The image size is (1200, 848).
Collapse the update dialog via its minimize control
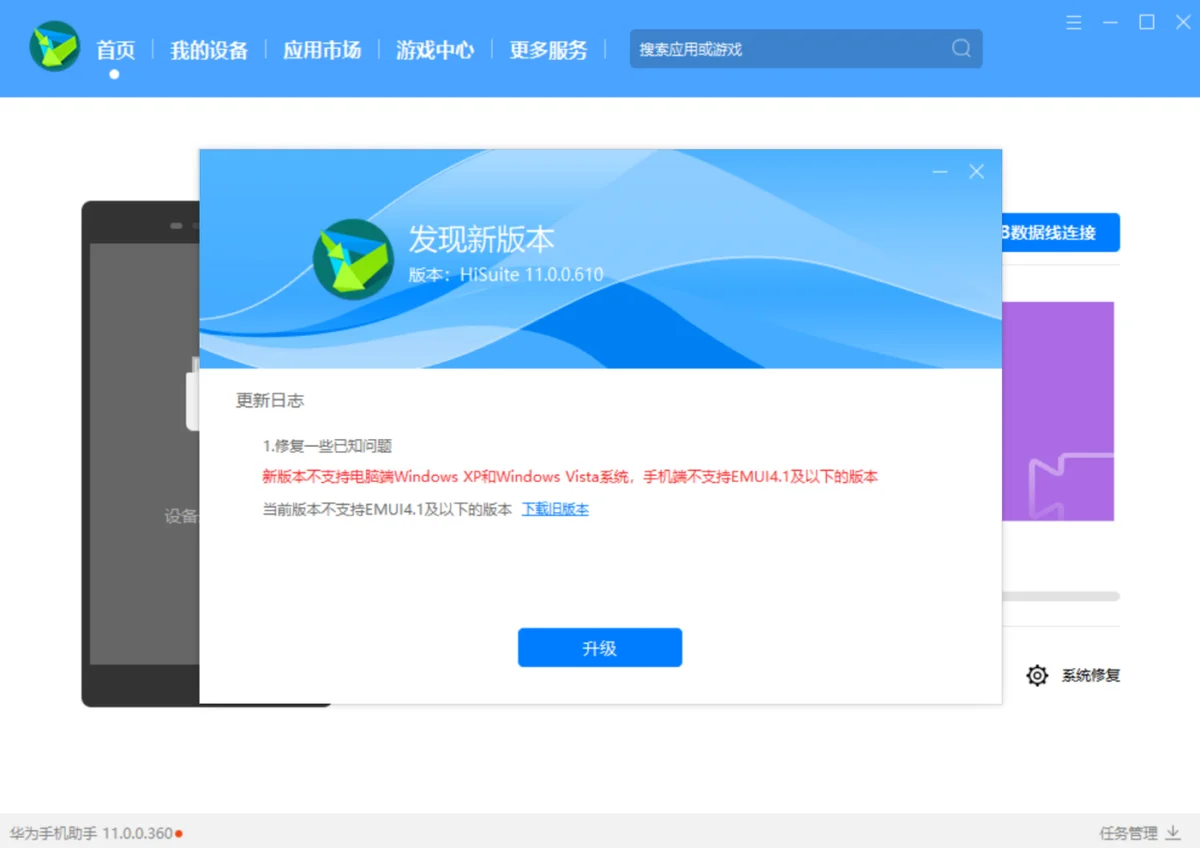pyautogui.click(x=939, y=171)
